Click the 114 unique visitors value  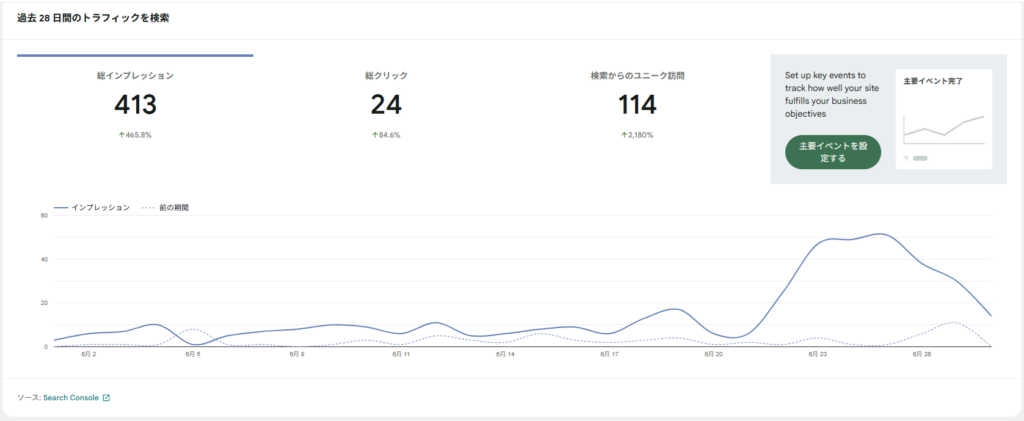(637, 105)
